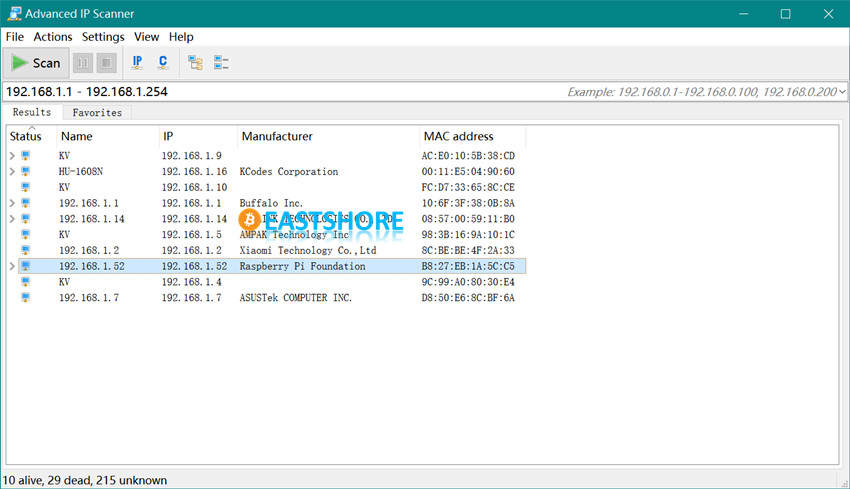Switch to the Favorites tab

point(97,113)
